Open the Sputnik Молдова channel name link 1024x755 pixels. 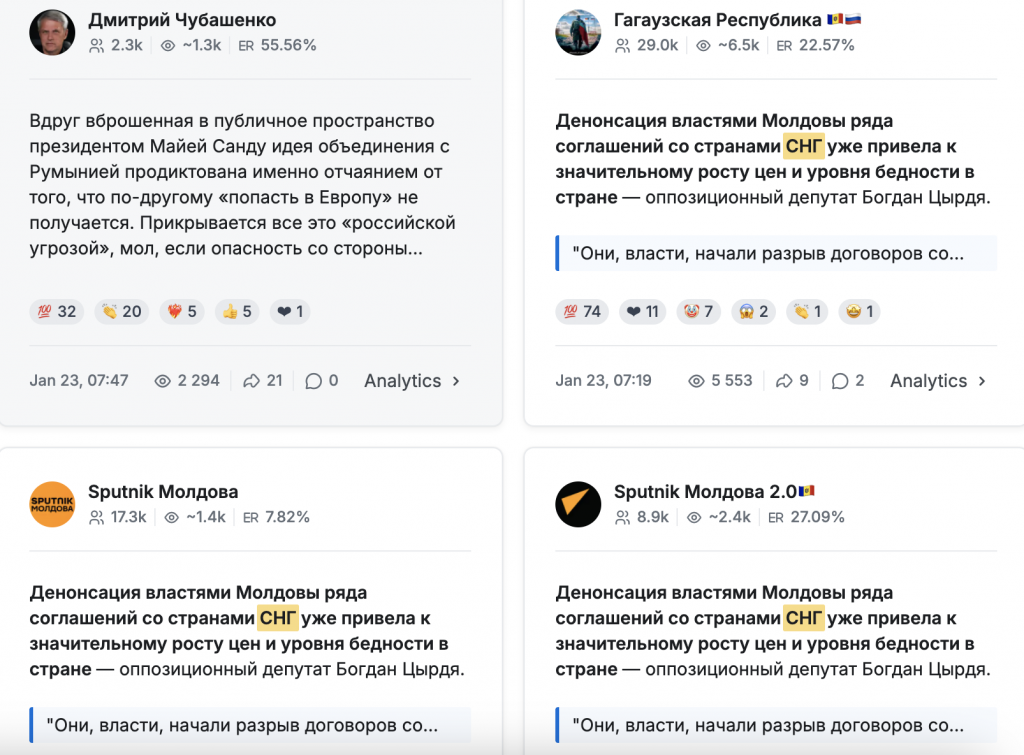163,492
